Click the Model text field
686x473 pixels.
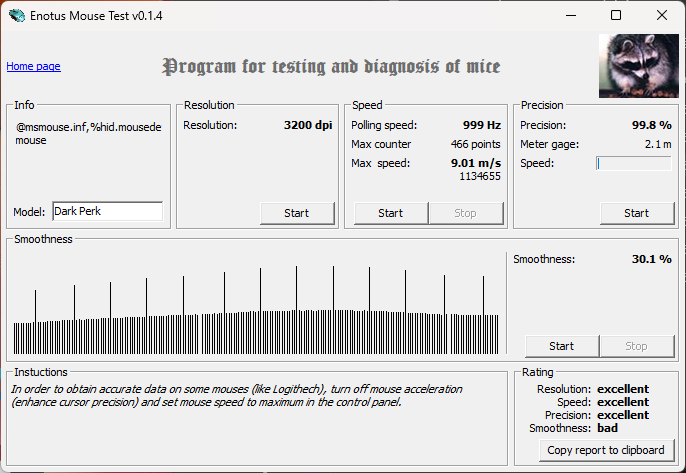coord(107,211)
